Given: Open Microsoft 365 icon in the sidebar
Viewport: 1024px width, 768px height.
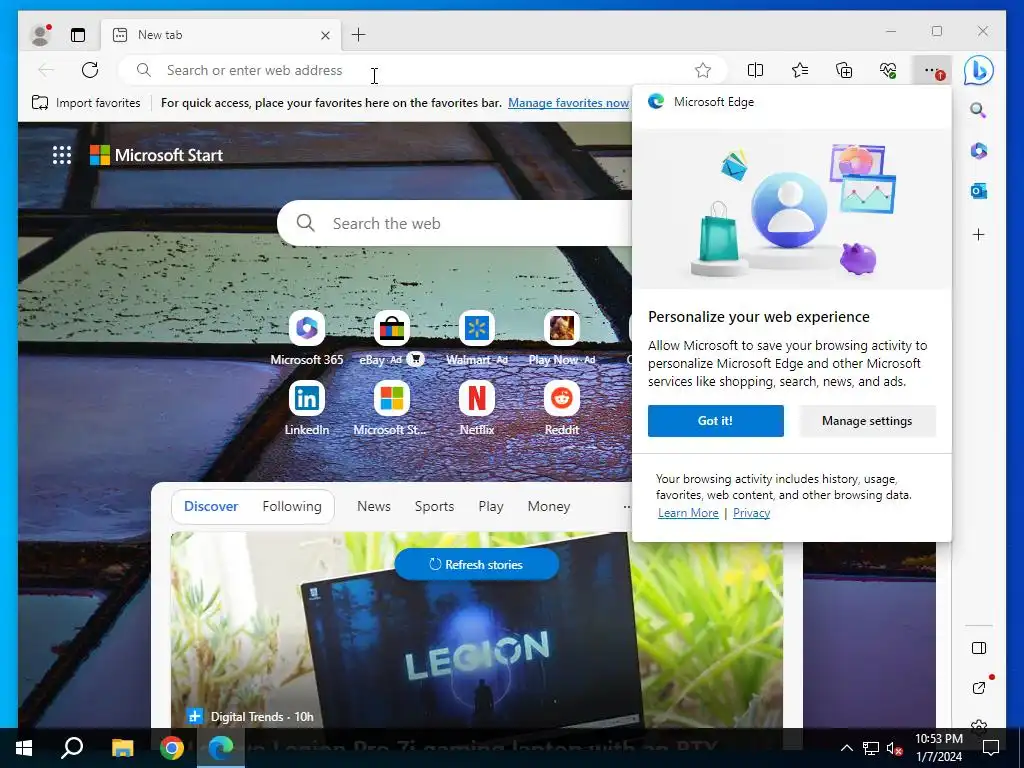Looking at the screenshot, I should pyautogui.click(x=978, y=151).
